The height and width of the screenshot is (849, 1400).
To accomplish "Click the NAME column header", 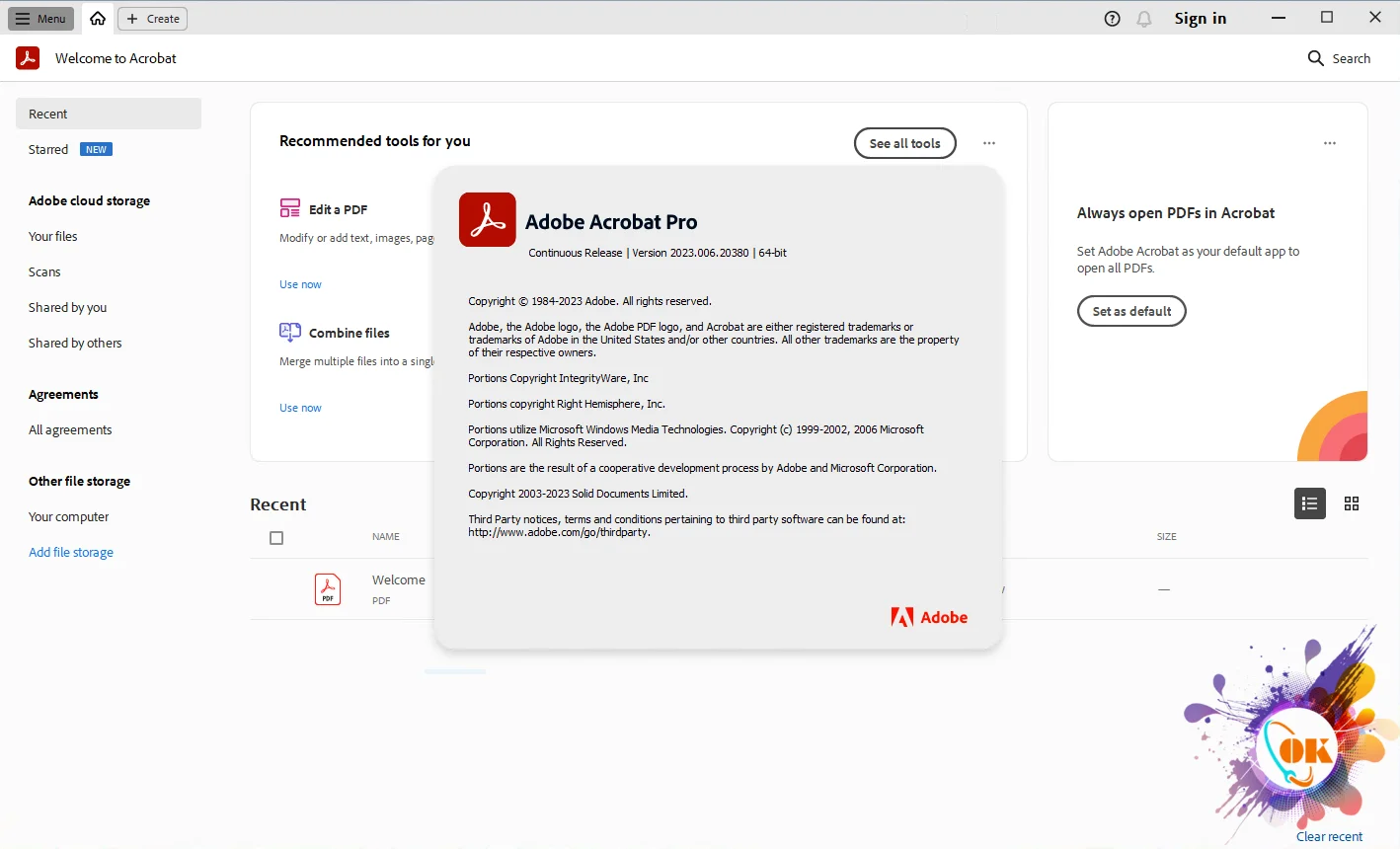I will point(386,537).
